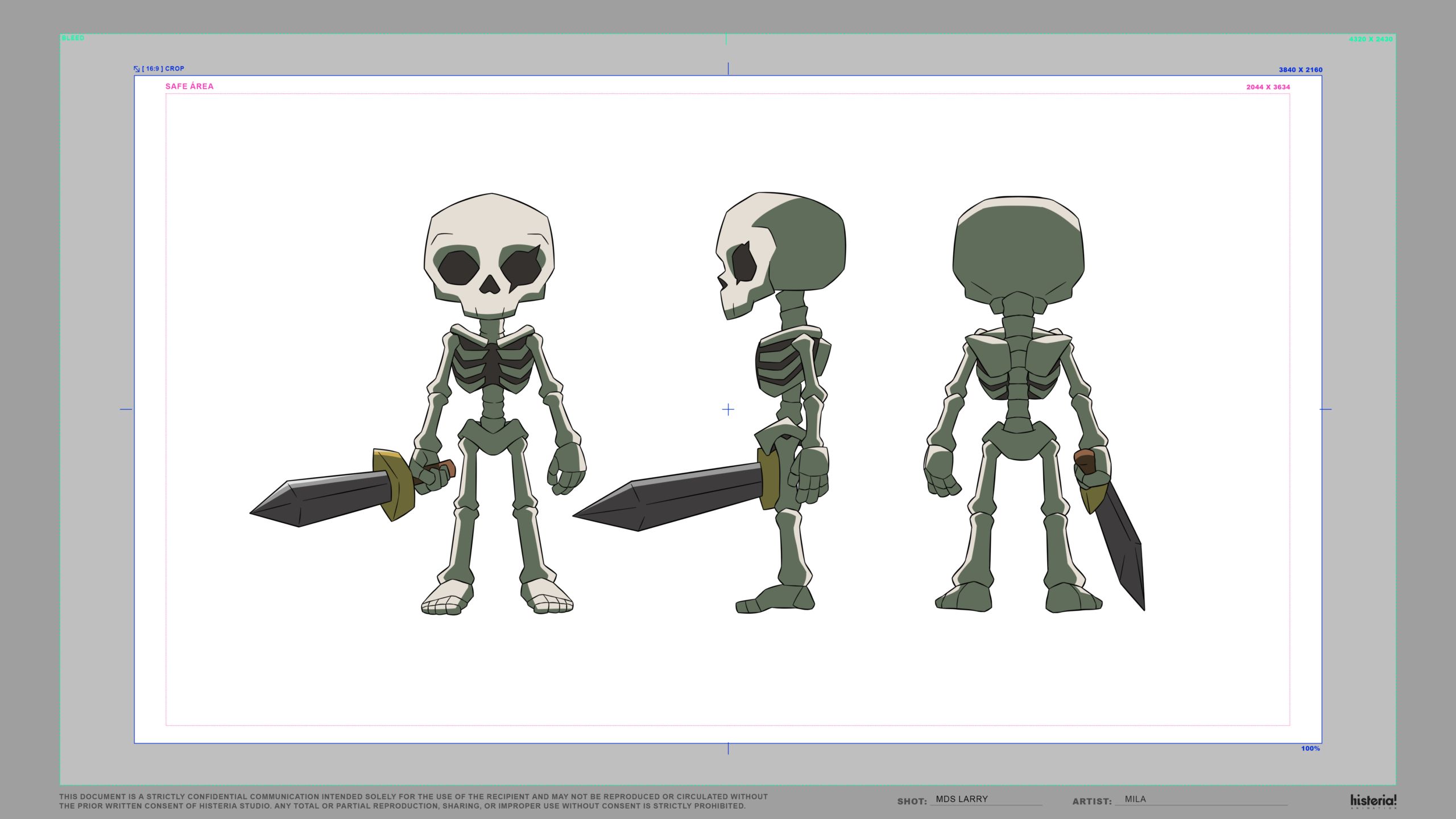Click the ARTIST field reading MILA
Image resolution: width=1456 pixels, height=819 pixels.
click(x=1135, y=799)
